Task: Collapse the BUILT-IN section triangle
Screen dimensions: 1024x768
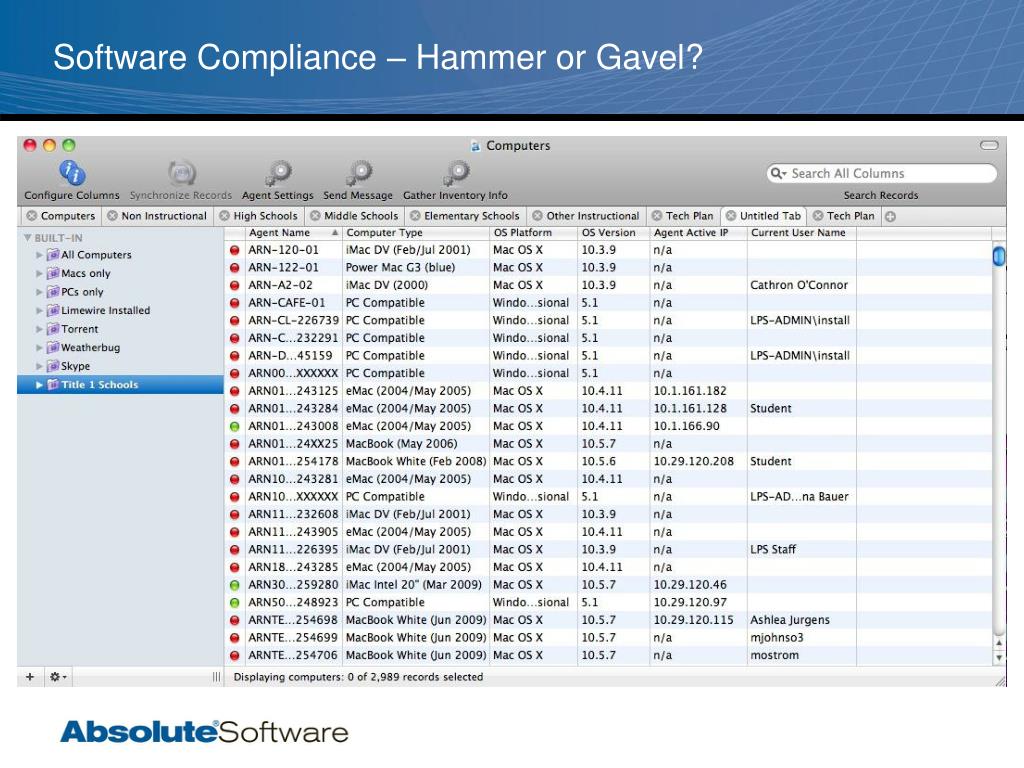Action: [x=27, y=238]
